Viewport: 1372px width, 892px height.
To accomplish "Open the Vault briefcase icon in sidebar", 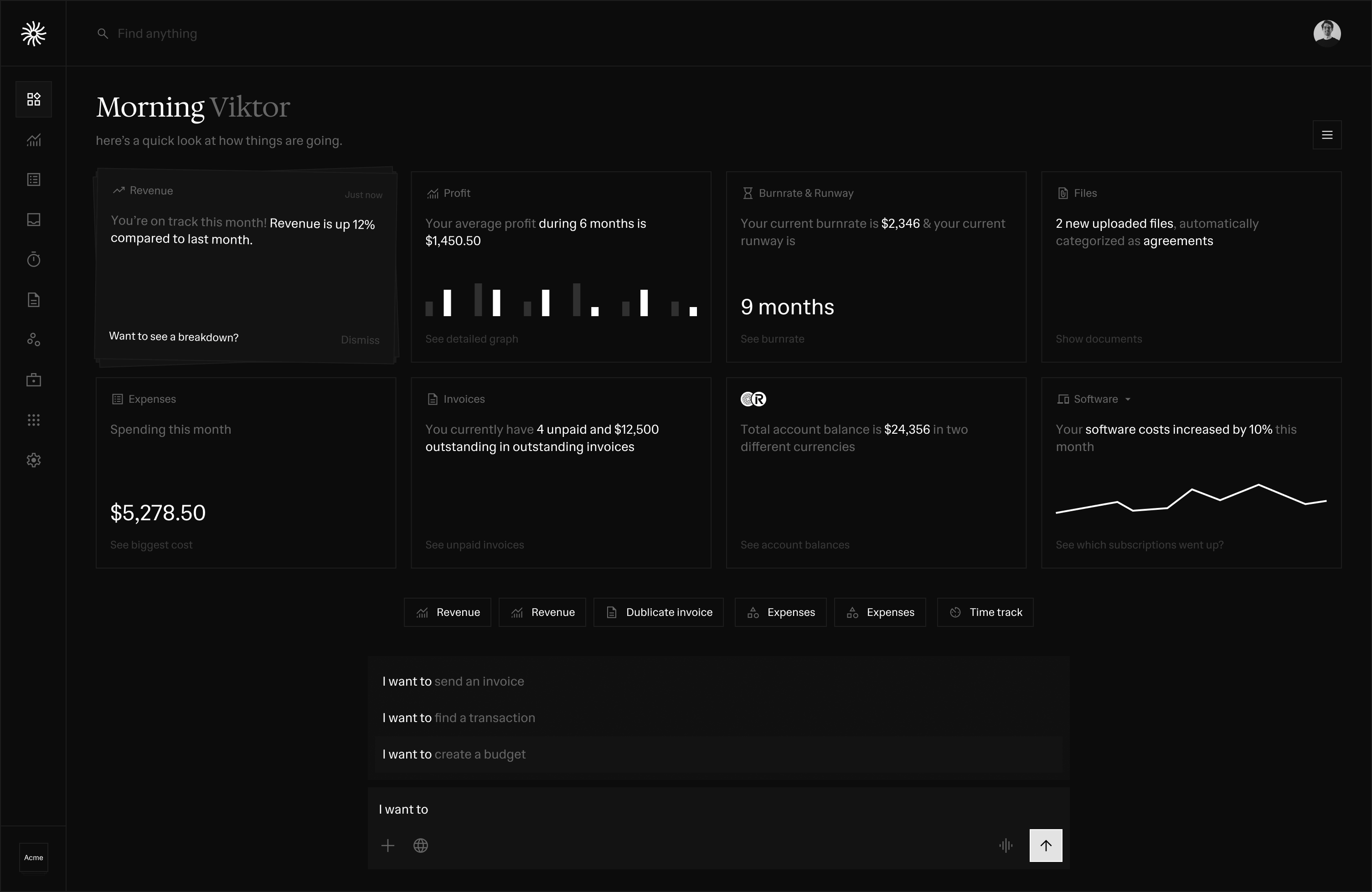I will tap(33, 379).
